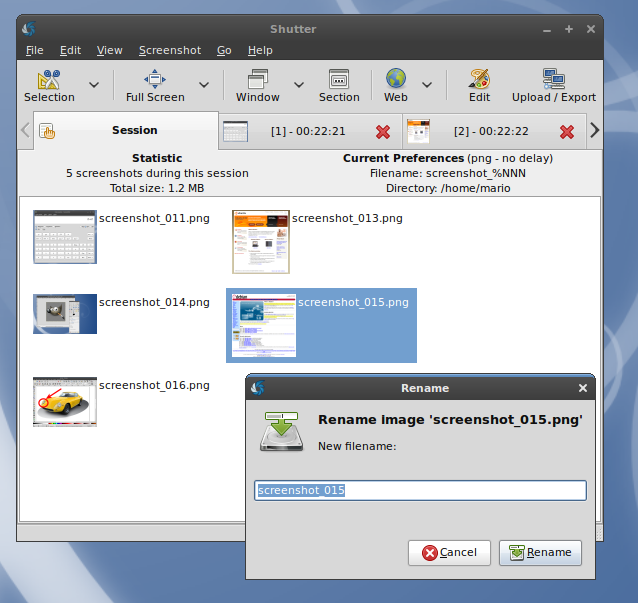
Task: Select the screenshot_013.png thumbnail
Action: [261, 241]
